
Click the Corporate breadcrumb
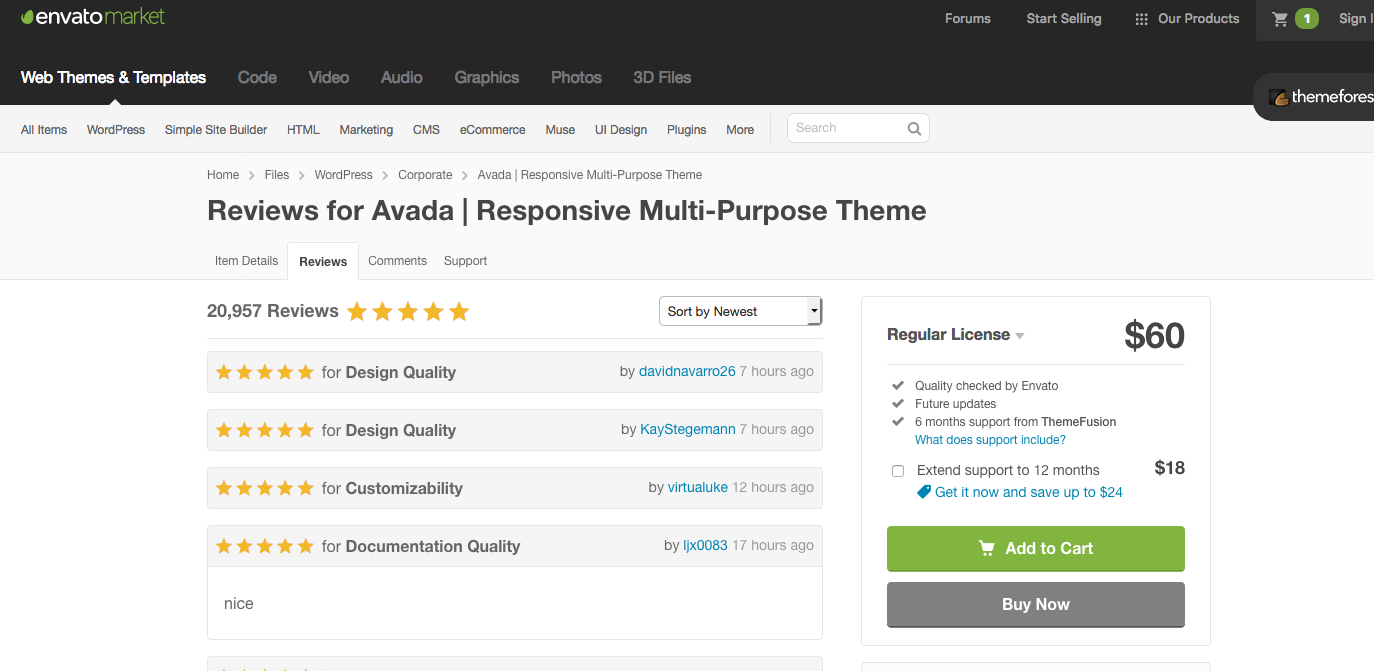(x=425, y=175)
